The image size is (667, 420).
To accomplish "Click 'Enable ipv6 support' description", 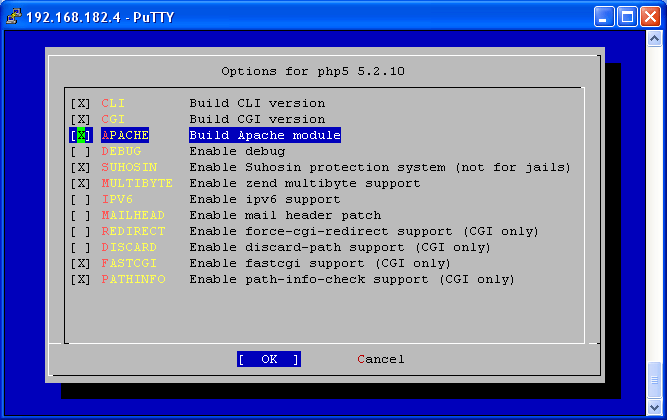I will [265, 199].
